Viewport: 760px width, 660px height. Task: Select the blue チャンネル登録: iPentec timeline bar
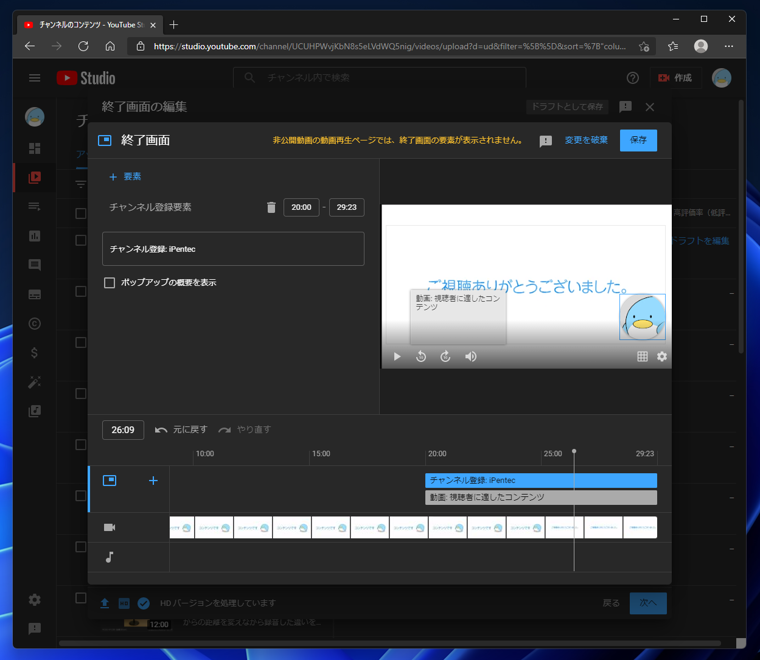pos(541,480)
